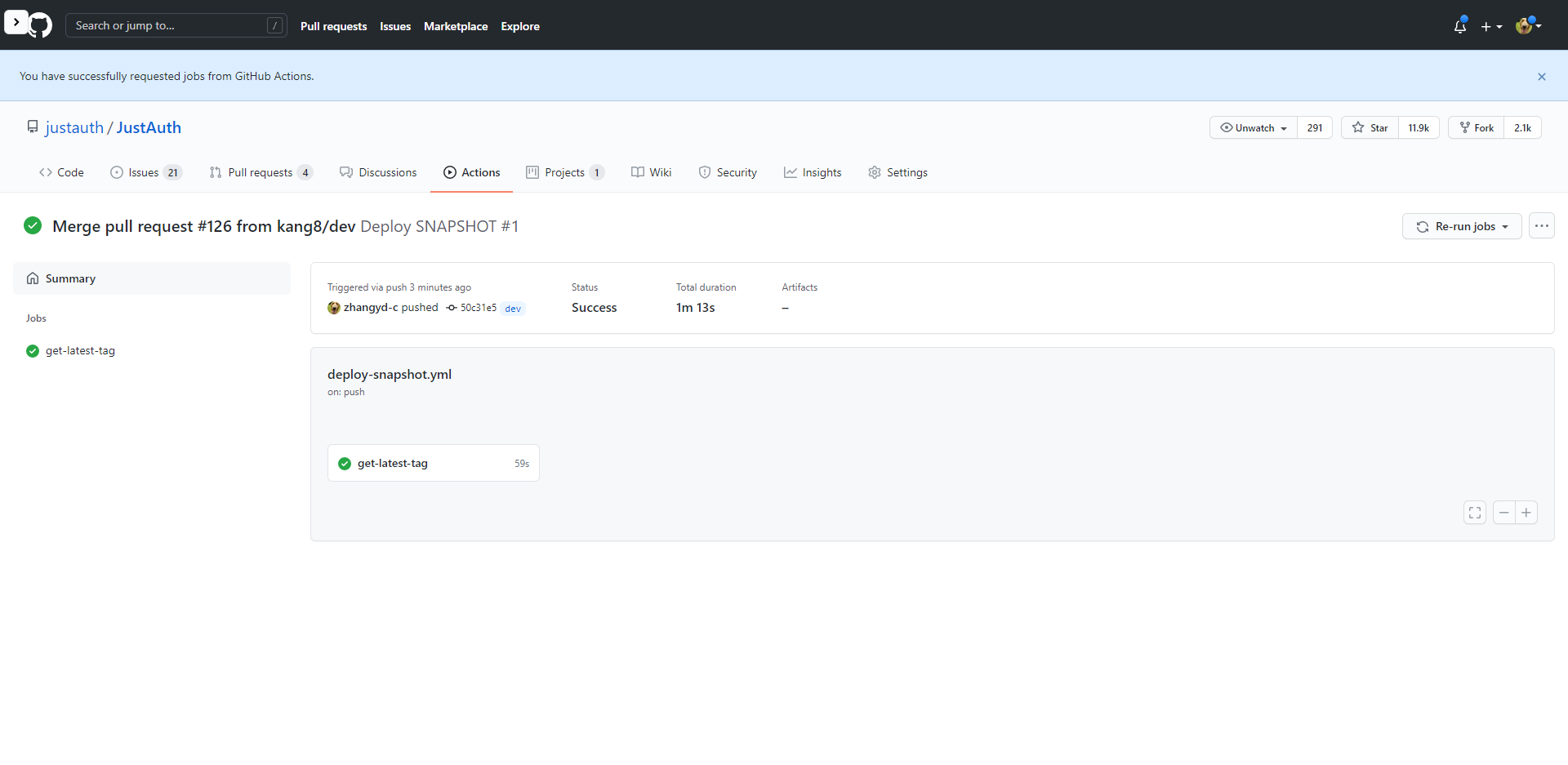This screenshot has height=765, width=1568.
Task: View the 291 watchers count
Action: pyautogui.click(x=1315, y=127)
